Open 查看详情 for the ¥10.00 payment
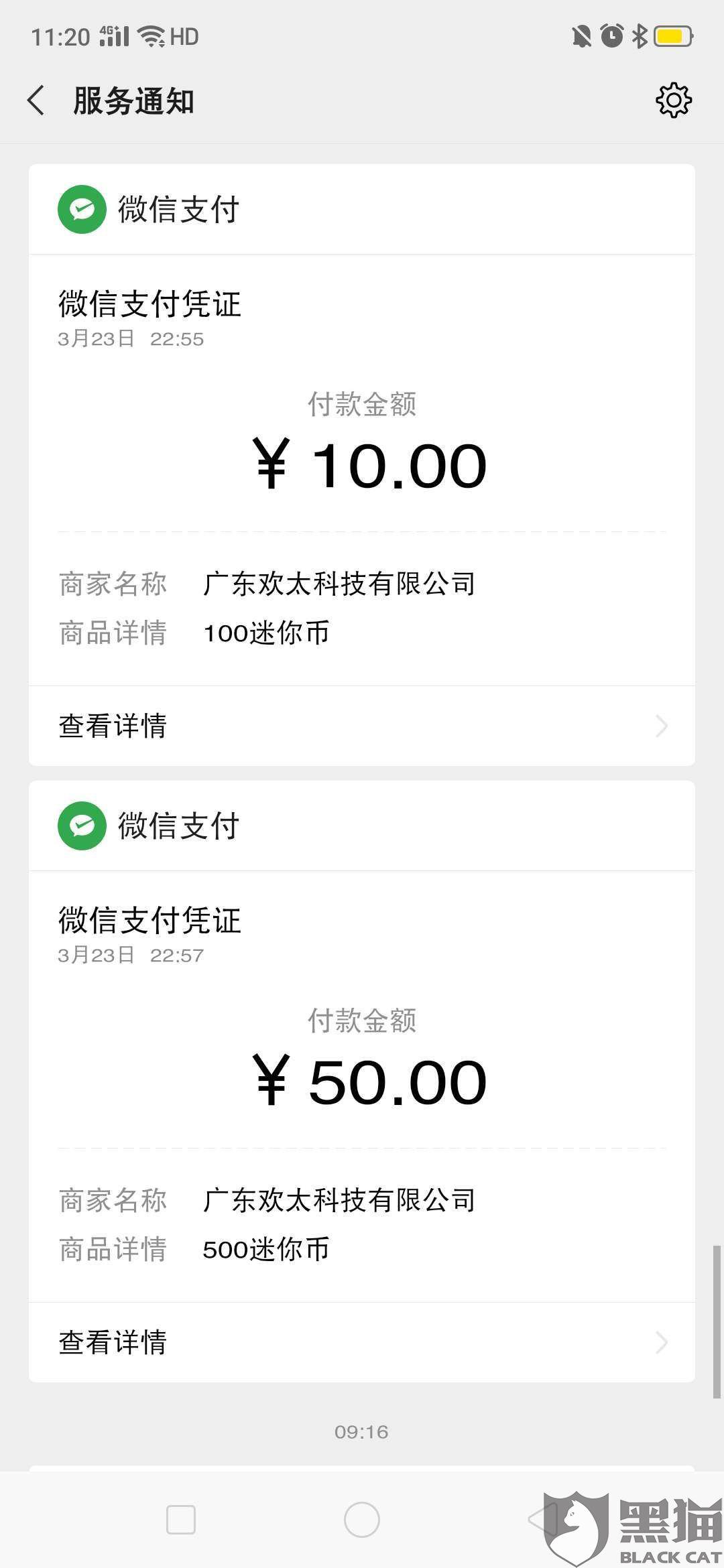The height and width of the screenshot is (1568, 724). point(113,726)
